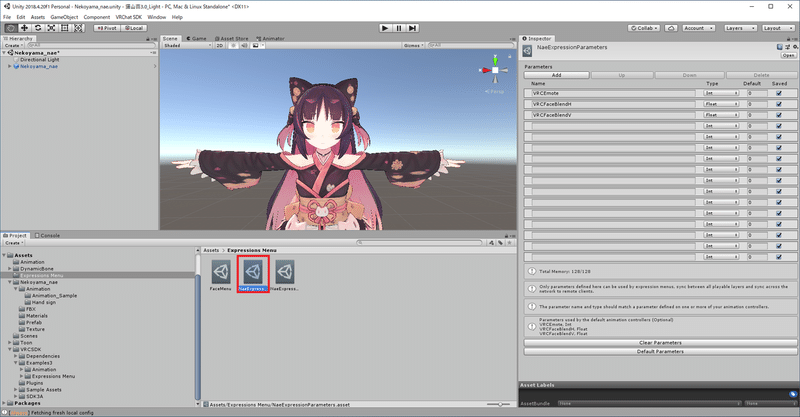Toggle the Pivot handle position button

[x=107, y=28]
